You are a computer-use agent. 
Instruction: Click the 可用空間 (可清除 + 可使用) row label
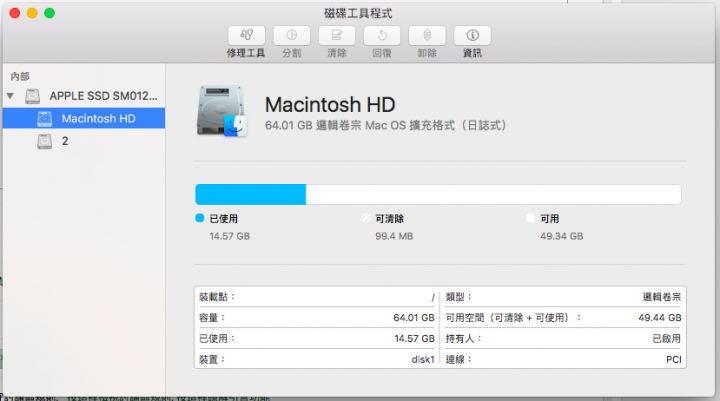click(513, 318)
